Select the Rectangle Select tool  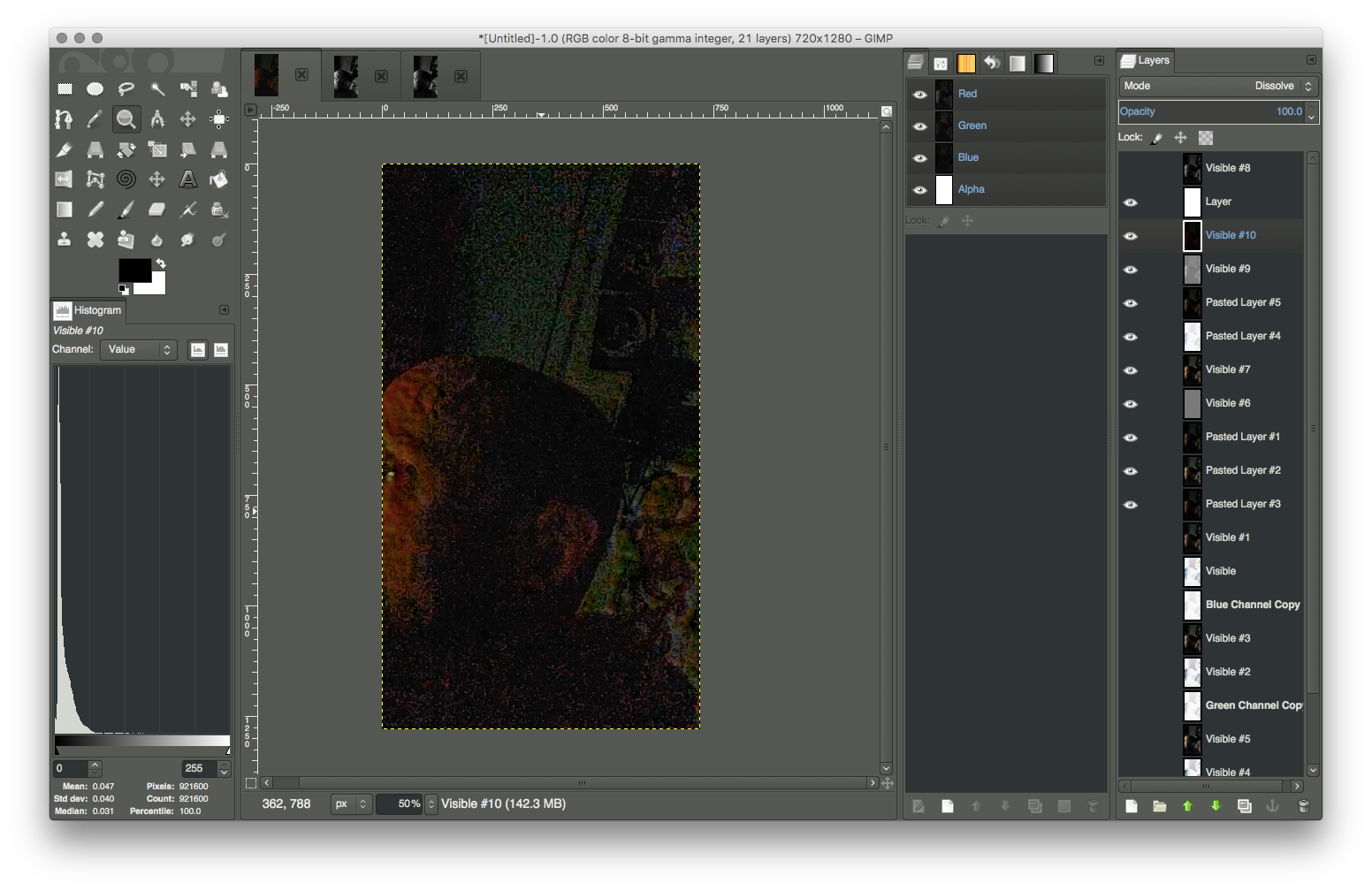click(65, 88)
